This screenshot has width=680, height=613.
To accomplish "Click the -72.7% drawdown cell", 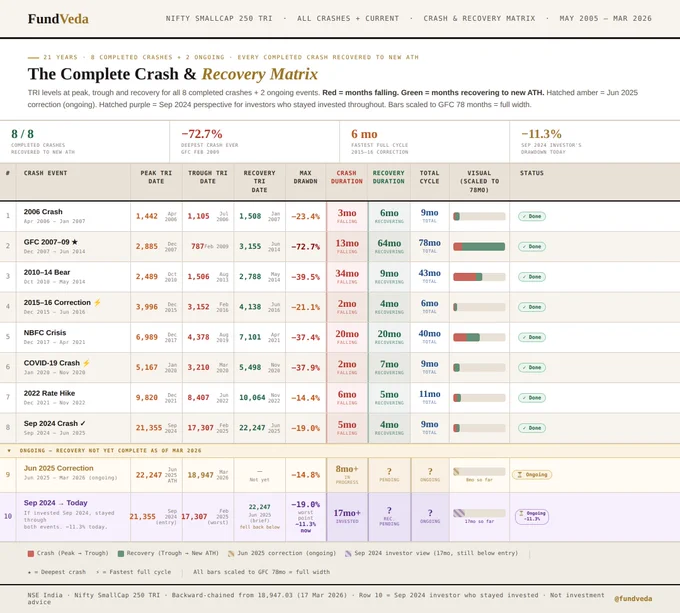I will point(305,247).
